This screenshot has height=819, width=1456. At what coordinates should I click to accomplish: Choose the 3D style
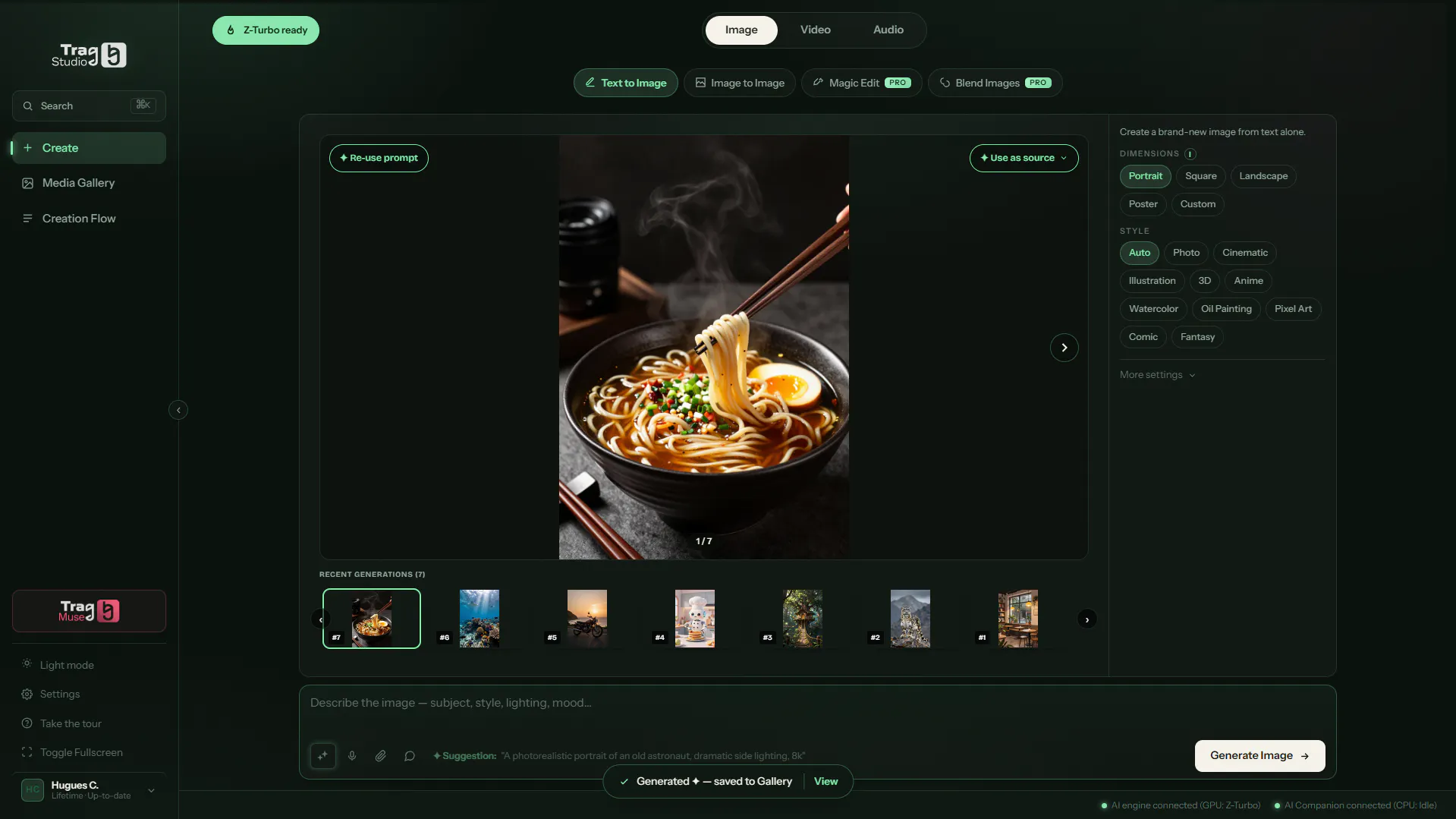(x=1205, y=281)
